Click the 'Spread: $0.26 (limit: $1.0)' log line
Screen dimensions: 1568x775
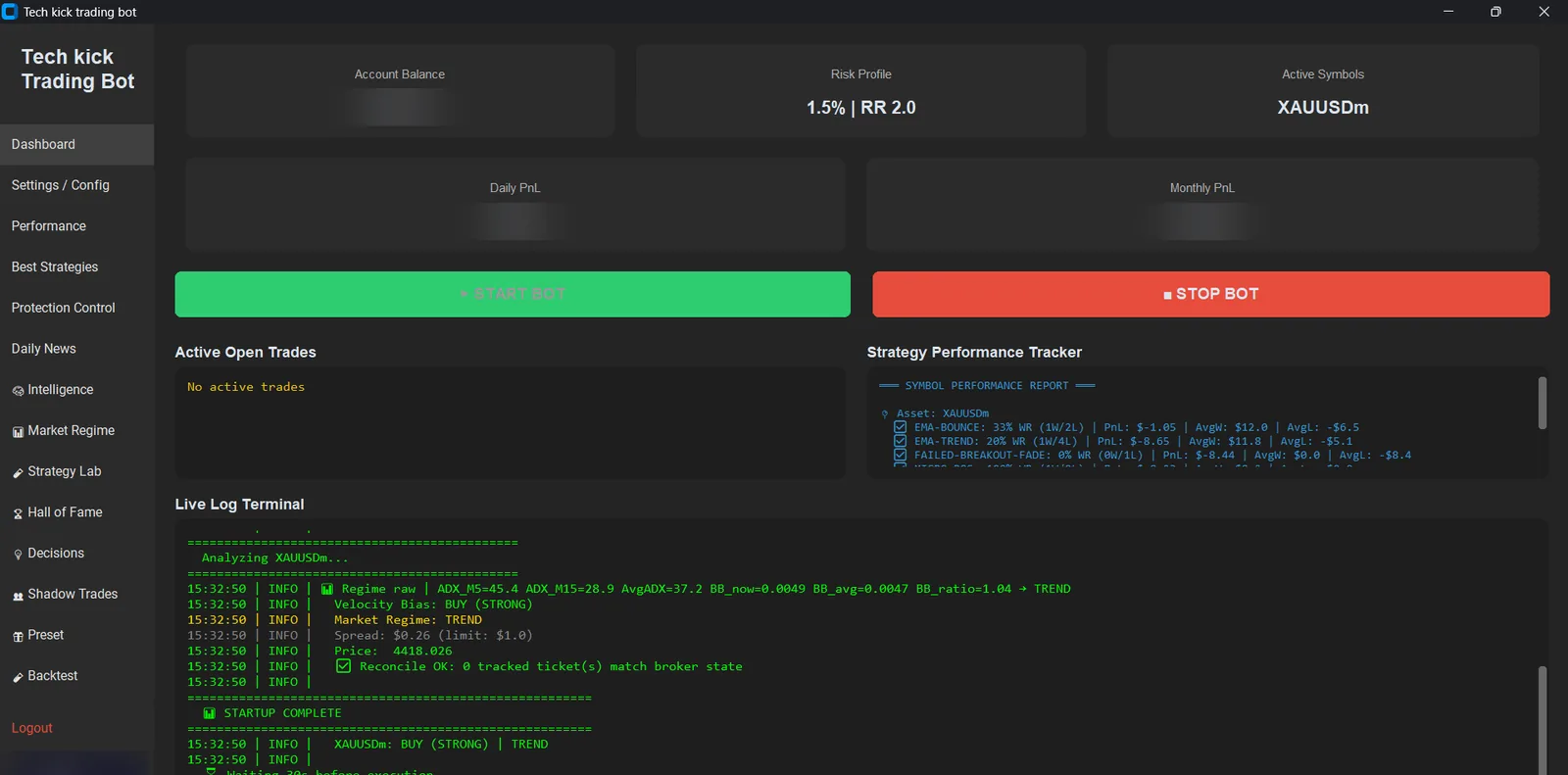coord(433,635)
